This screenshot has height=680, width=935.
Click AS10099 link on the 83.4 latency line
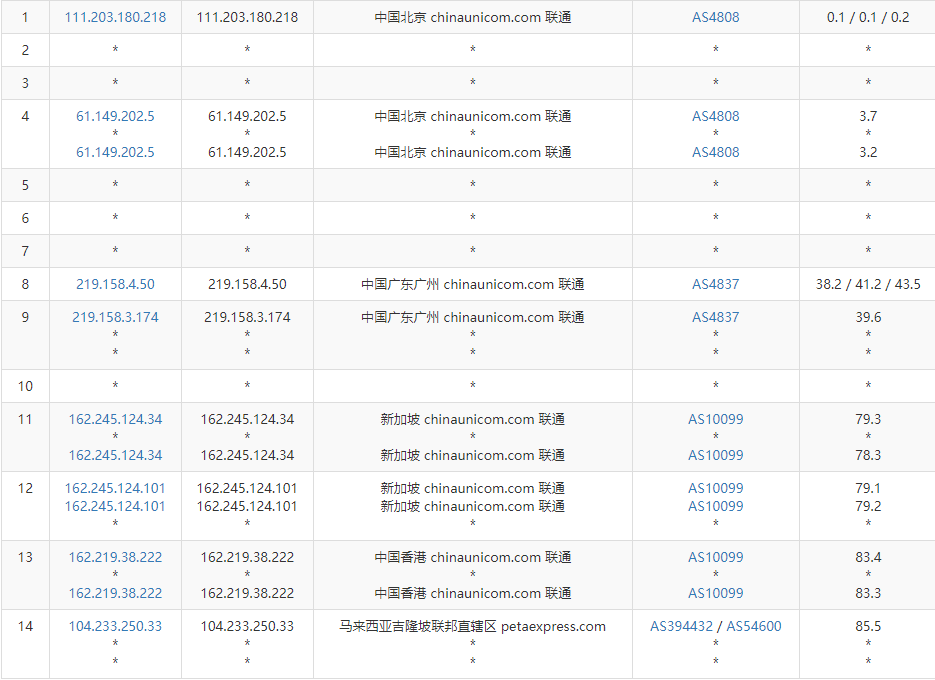(x=716, y=557)
